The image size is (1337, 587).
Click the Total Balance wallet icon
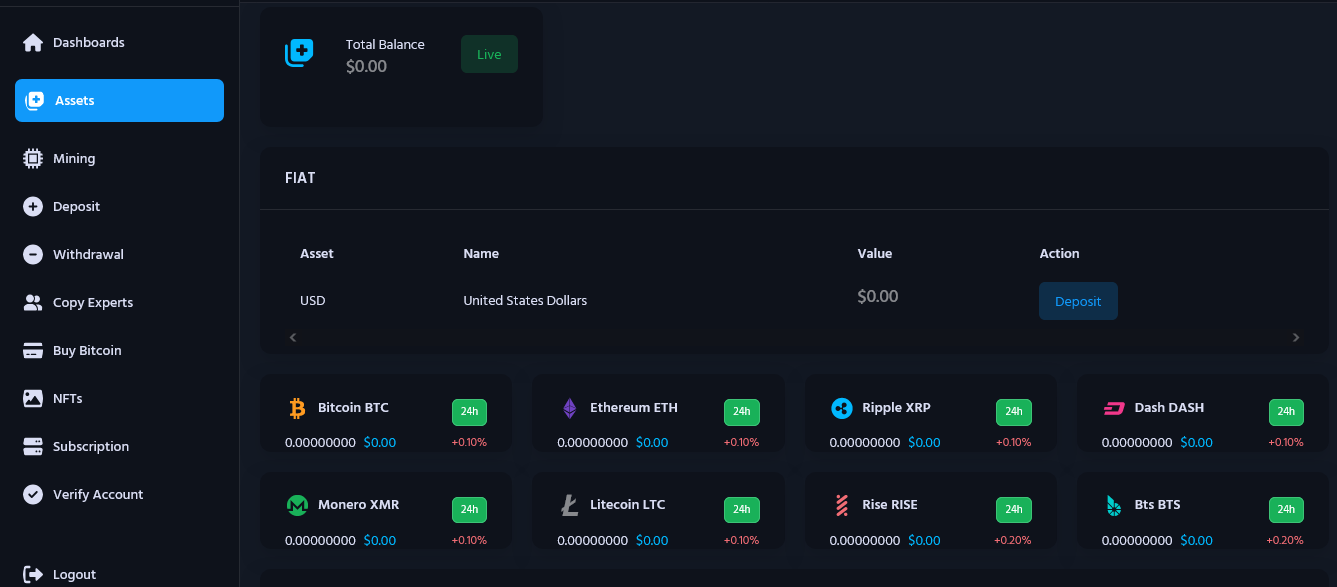(299, 54)
